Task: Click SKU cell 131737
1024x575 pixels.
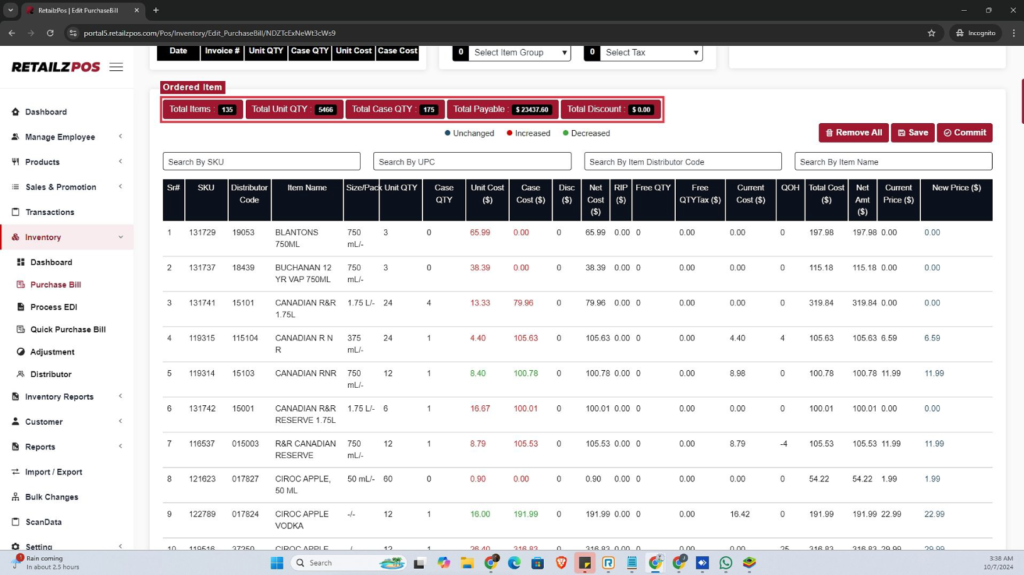Action: pos(202,267)
